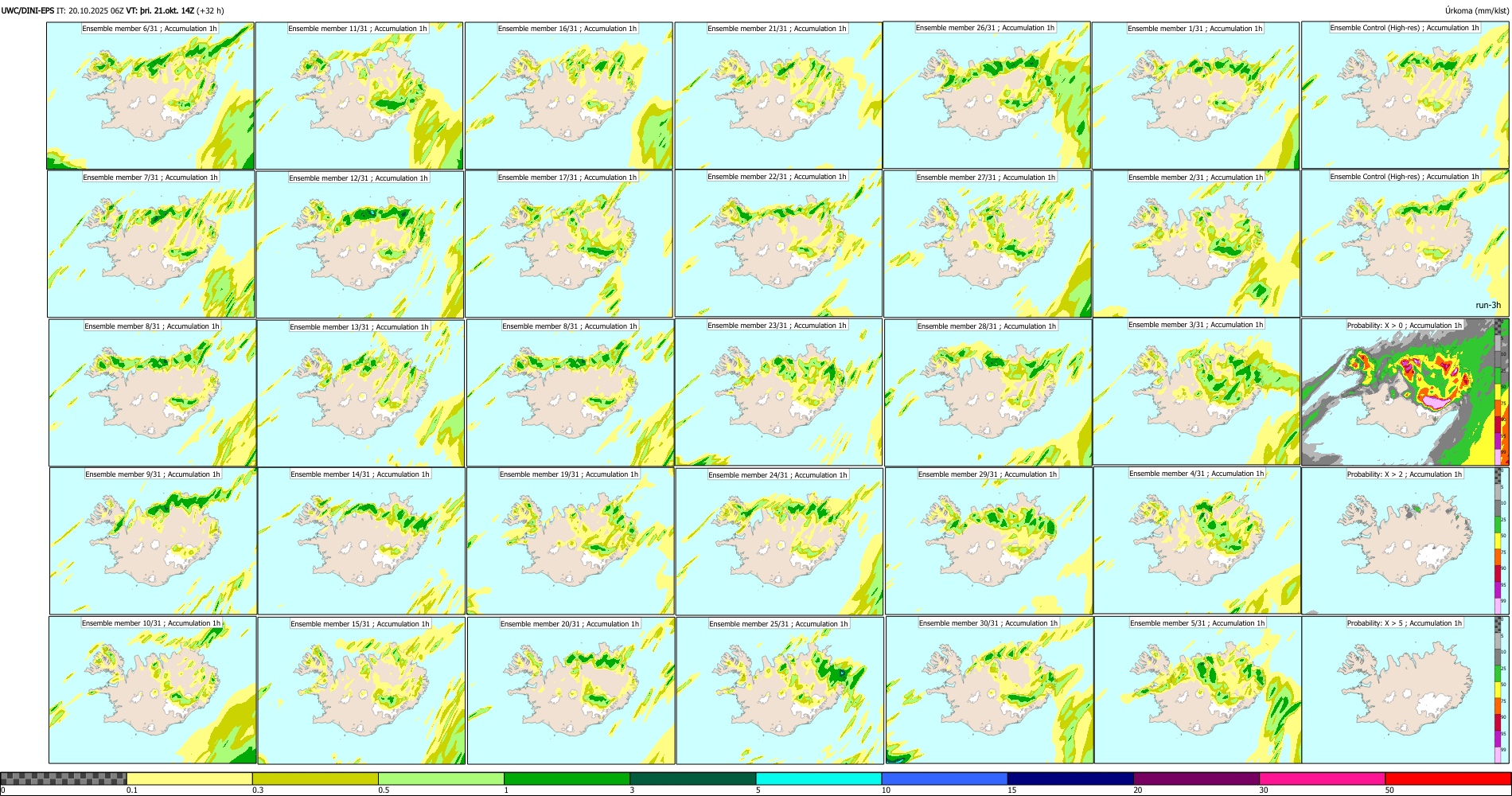Select the blue 10–15 legend swatch
Screen dimensions: 1512x796
click(945, 778)
